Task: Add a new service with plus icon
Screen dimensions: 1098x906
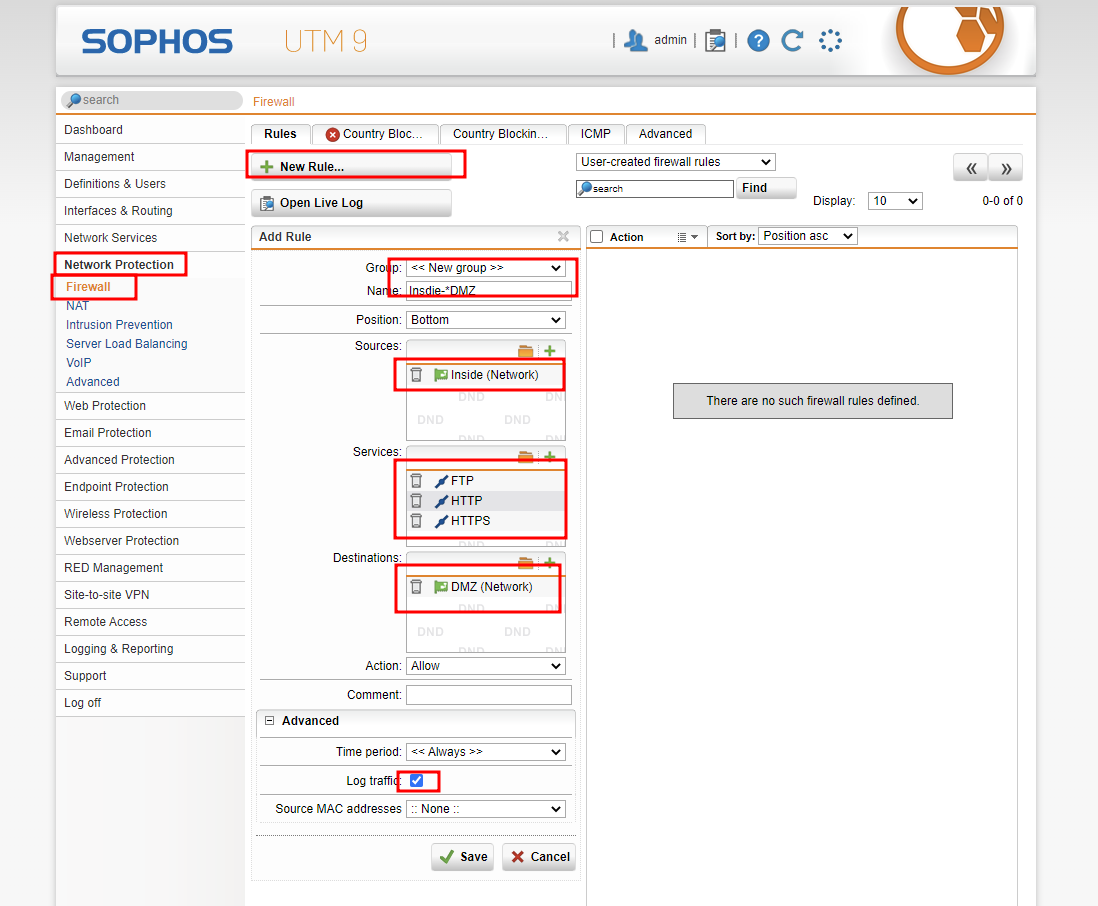Action: pos(550,457)
